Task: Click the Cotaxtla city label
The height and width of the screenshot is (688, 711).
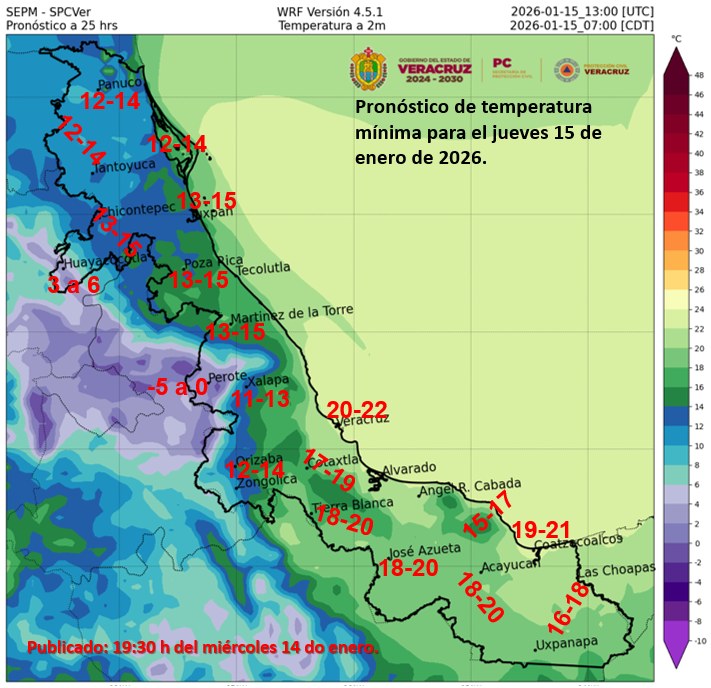Action: pyautogui.click(x=335, y=461)
